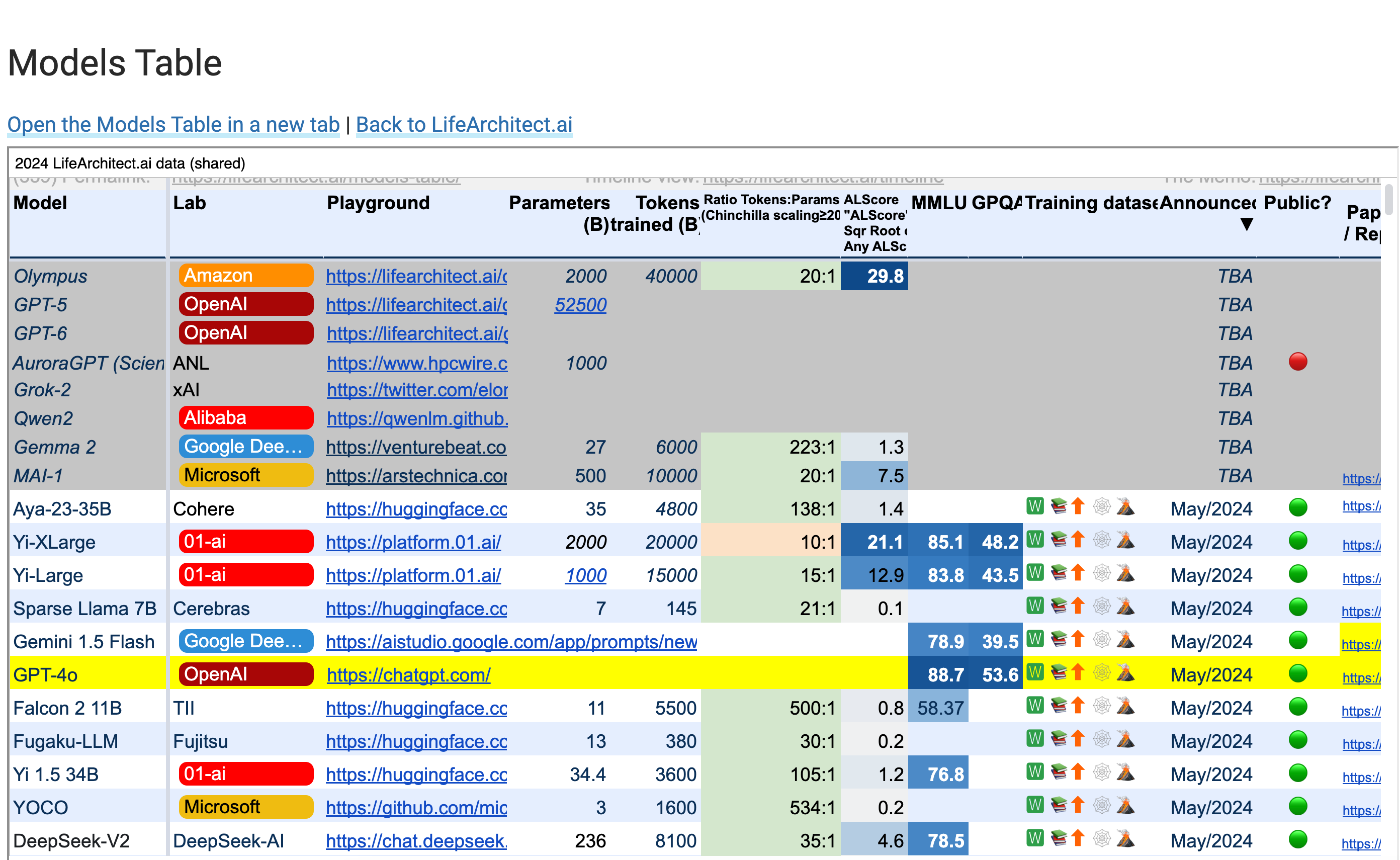Click volcano icon in YOCO row
The height and width of the screenshot is (860, 1400).
click(1125, 805)
